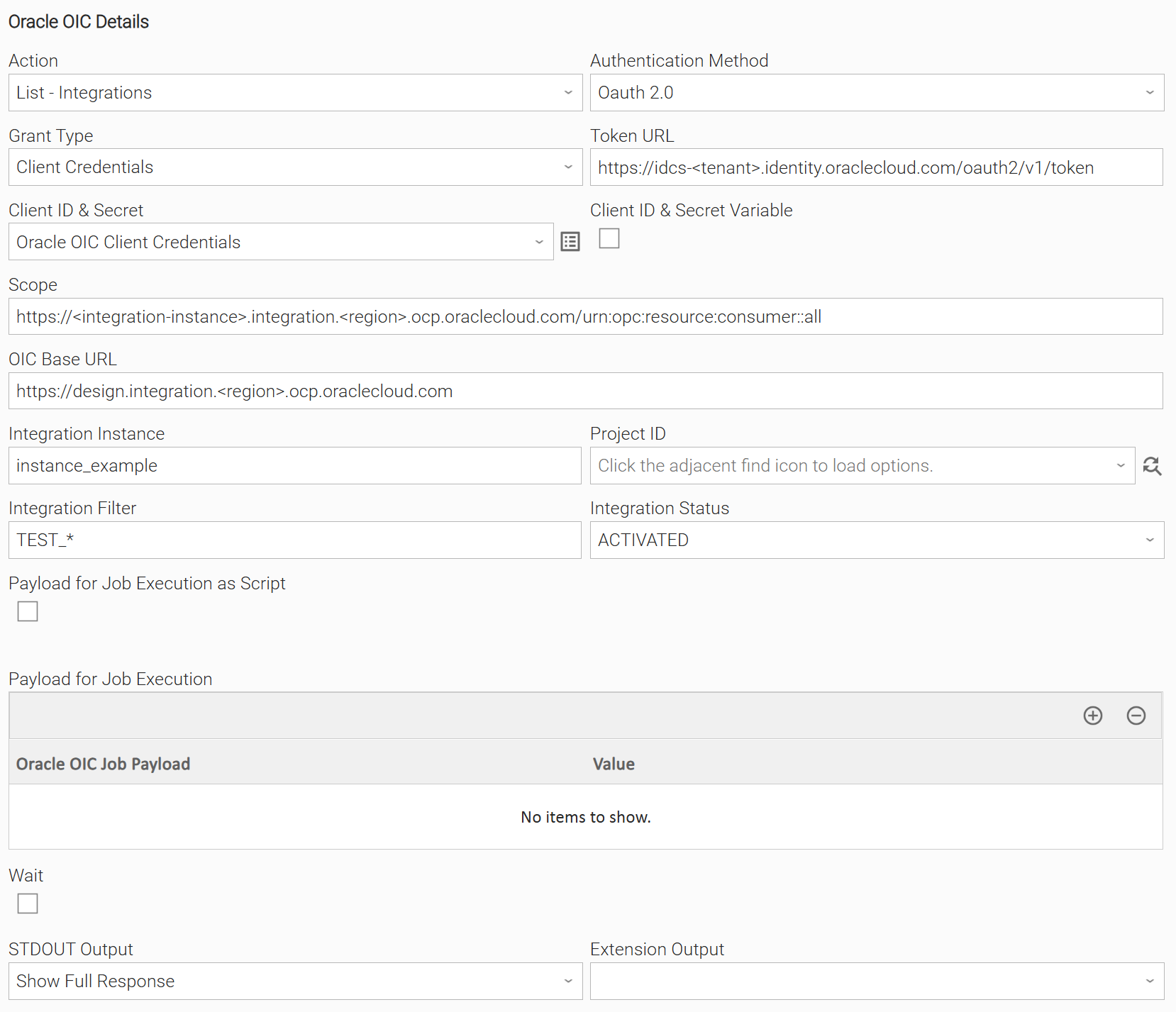This screenshot has width=1176, height=1012.
Task: Click the 'No items to show.' message
Action: point(586,817)
